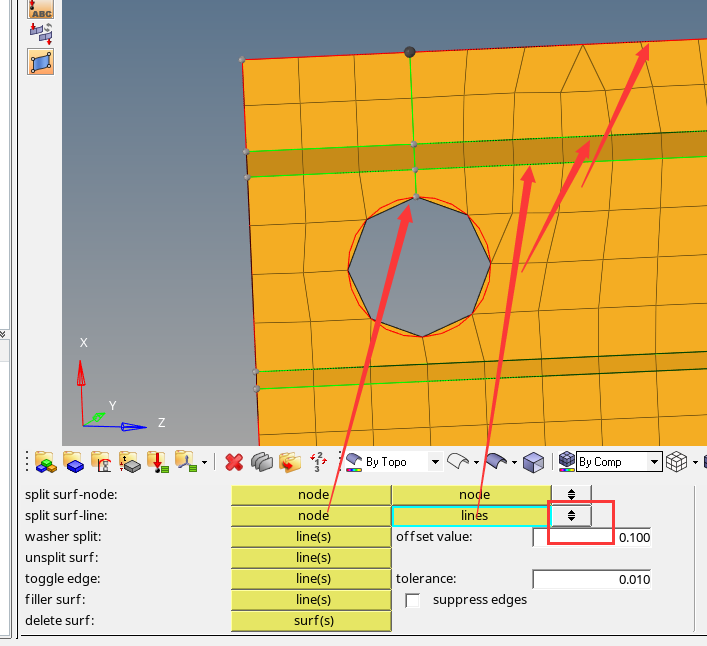
Task: Click the line(s) selector for washer split
Action: pos(311,536)
